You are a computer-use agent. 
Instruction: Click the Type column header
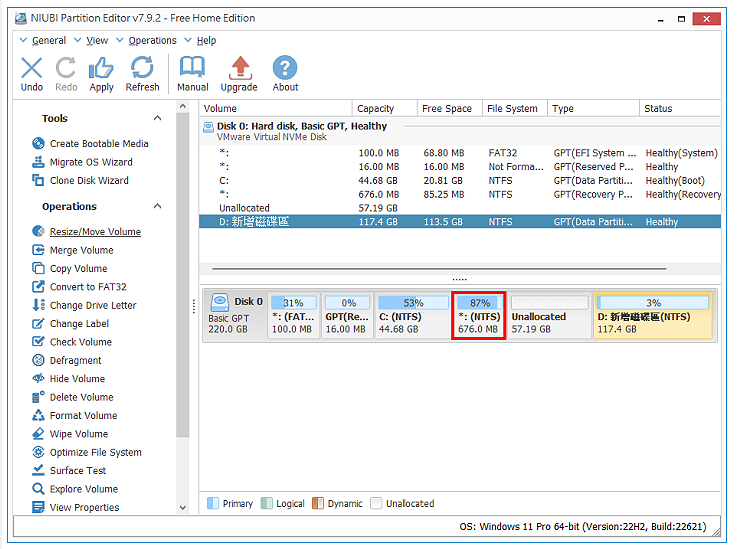click(x=593, y=108)
